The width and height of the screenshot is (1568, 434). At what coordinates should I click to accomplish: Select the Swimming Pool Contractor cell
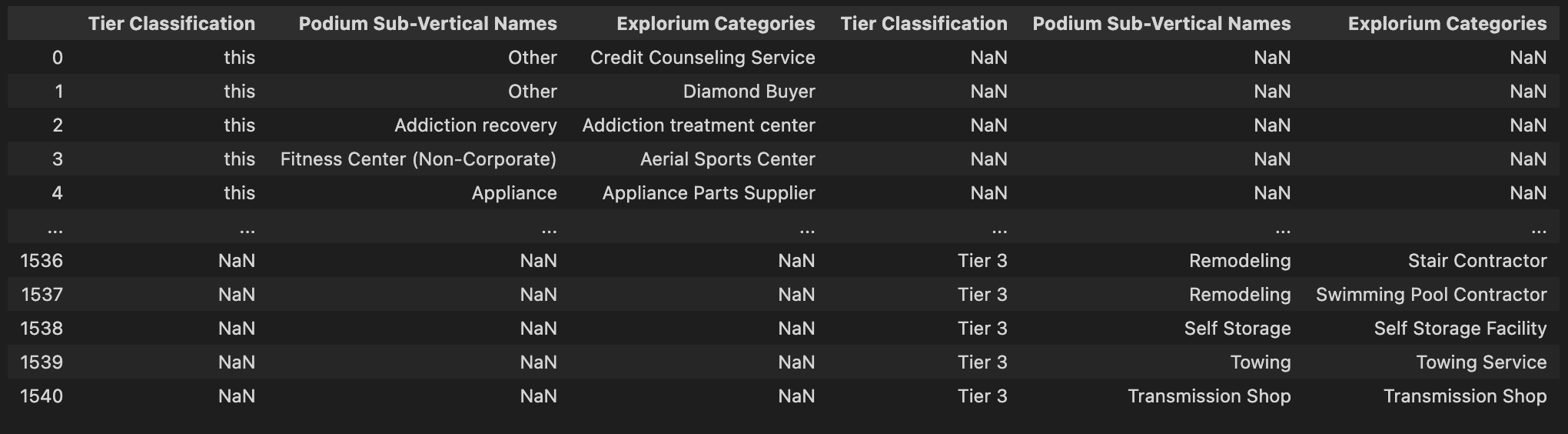pos(1430,295)
